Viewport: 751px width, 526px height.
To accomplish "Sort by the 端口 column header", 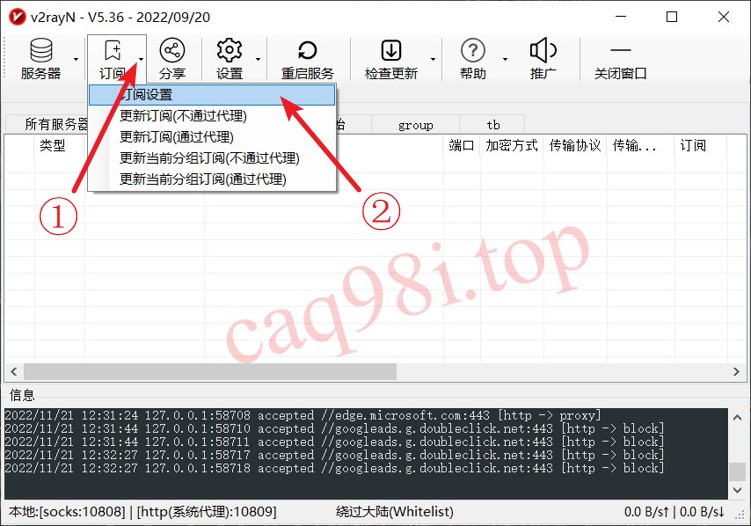I will pos(462,145).
